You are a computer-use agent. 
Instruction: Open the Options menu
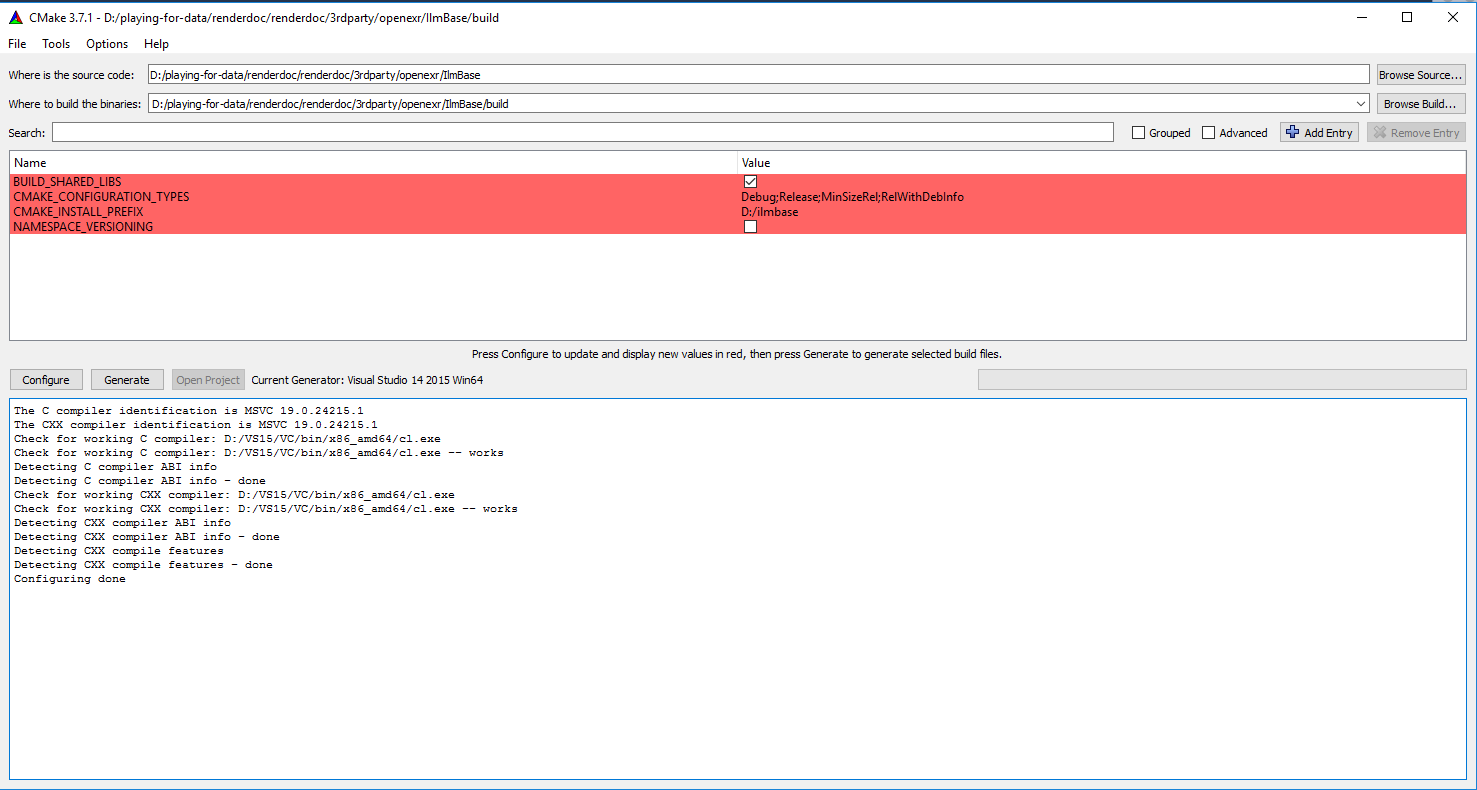[107, 44]
